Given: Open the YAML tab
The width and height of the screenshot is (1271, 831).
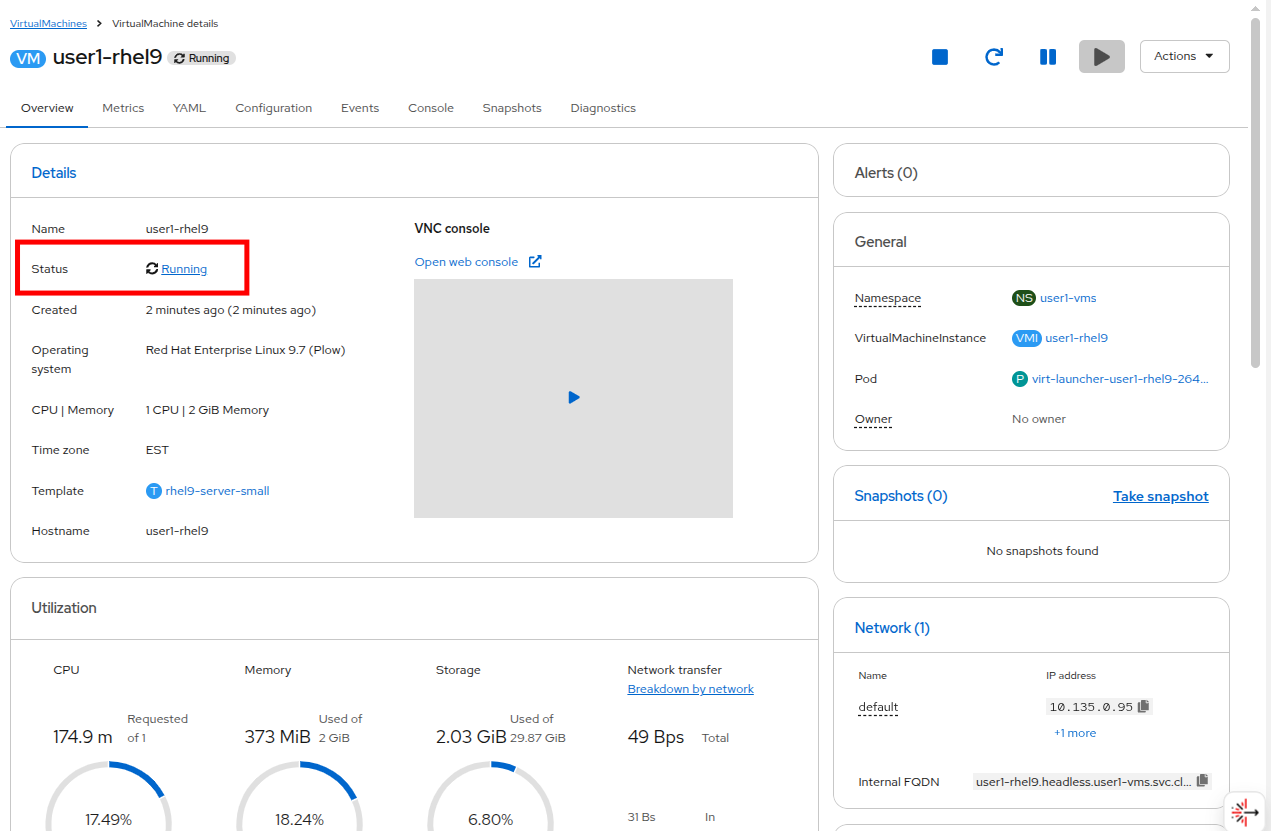Looking at the screenshot, I should [x=189, y=108].
